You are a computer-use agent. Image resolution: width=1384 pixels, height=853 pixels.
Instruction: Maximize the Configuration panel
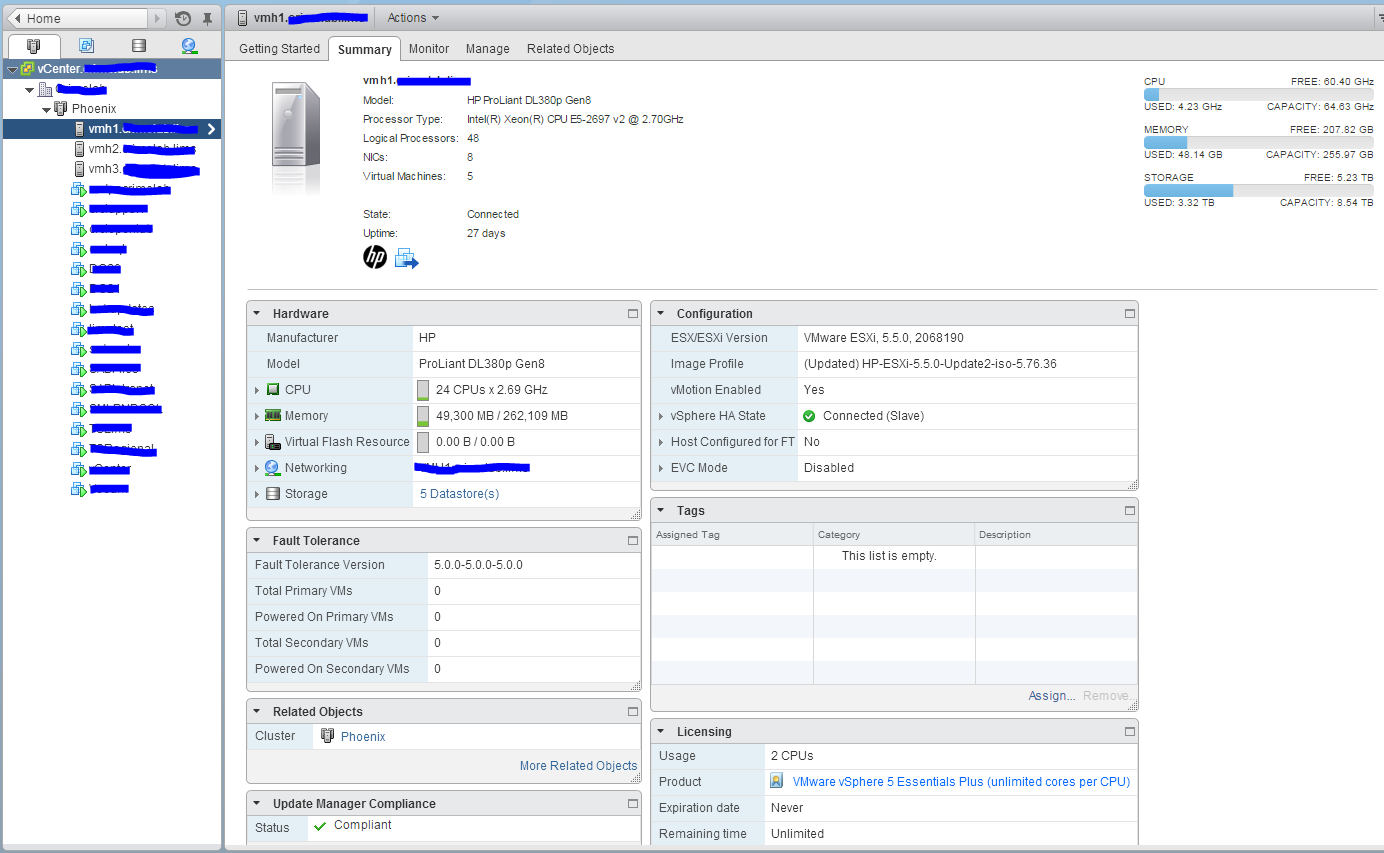click(x=1130, y=314)
